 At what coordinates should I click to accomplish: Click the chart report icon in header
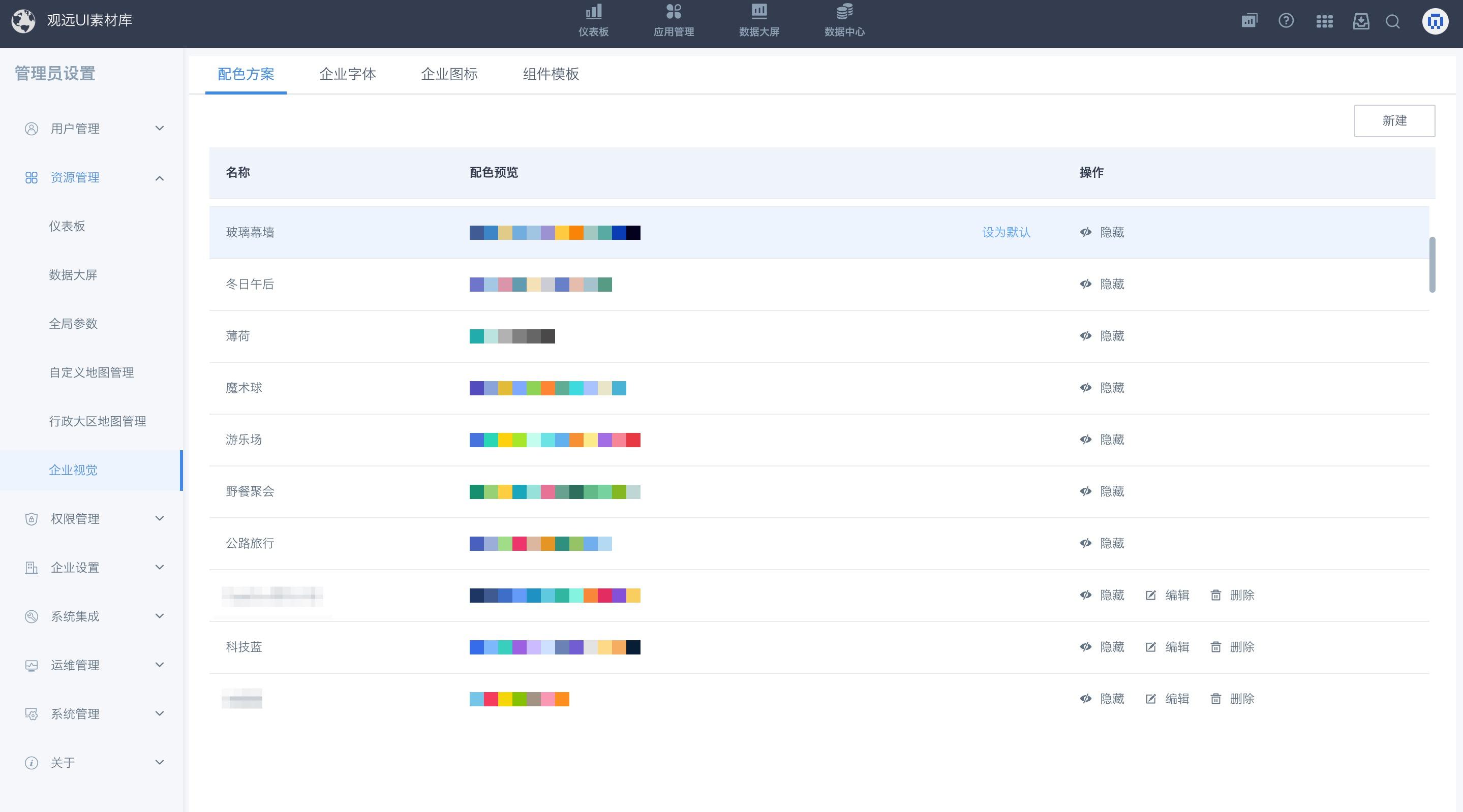1249,21
